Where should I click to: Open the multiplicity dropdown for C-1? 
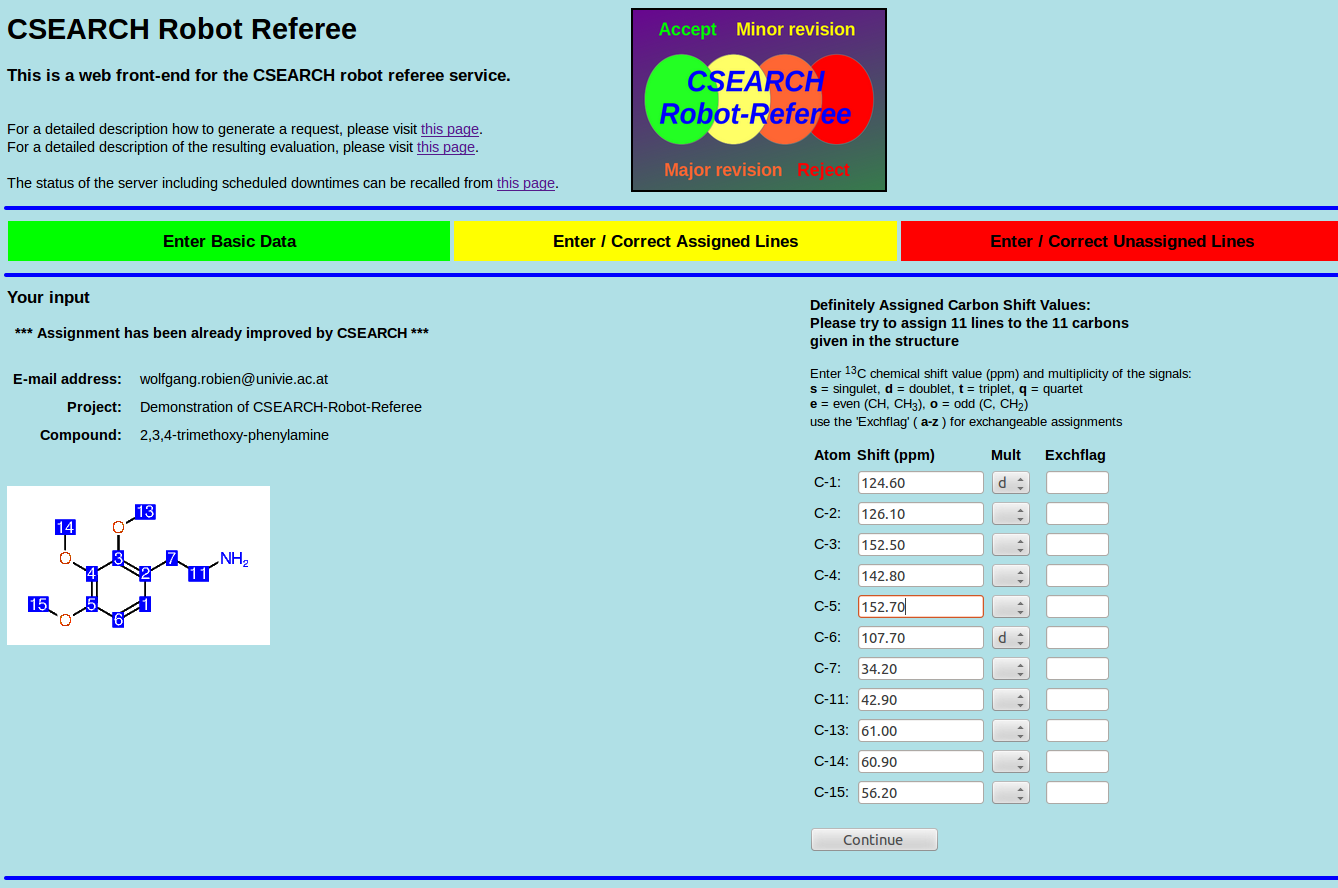[1010, 483]
